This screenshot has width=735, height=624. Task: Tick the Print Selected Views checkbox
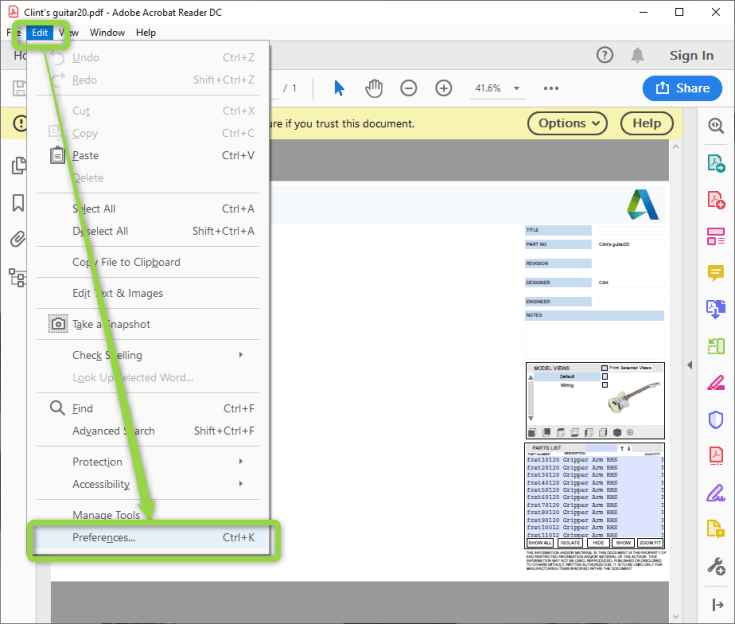pos(604,368)
